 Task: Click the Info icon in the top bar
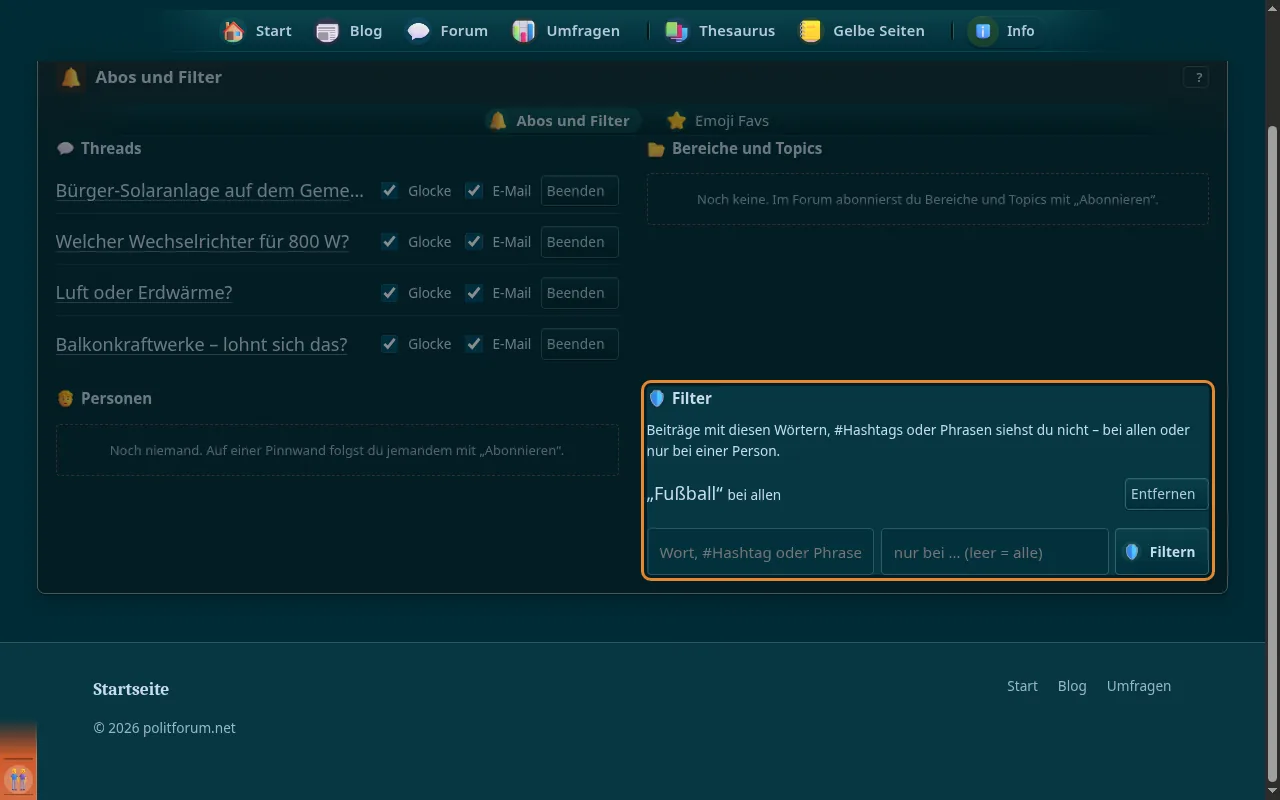click(x=983, y=31)
